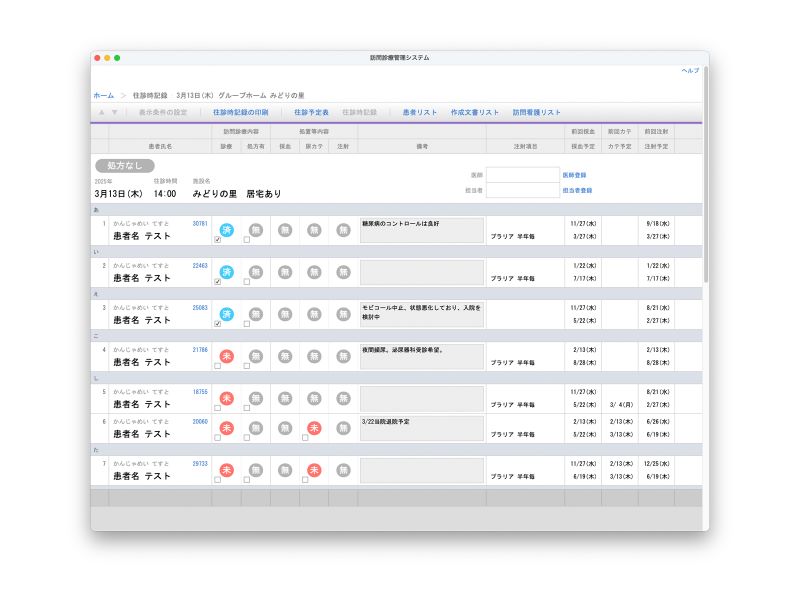Check the 診療 checkbox for patient 21786
The width and height of the screenshot is (800, 600).
[217, 366]
